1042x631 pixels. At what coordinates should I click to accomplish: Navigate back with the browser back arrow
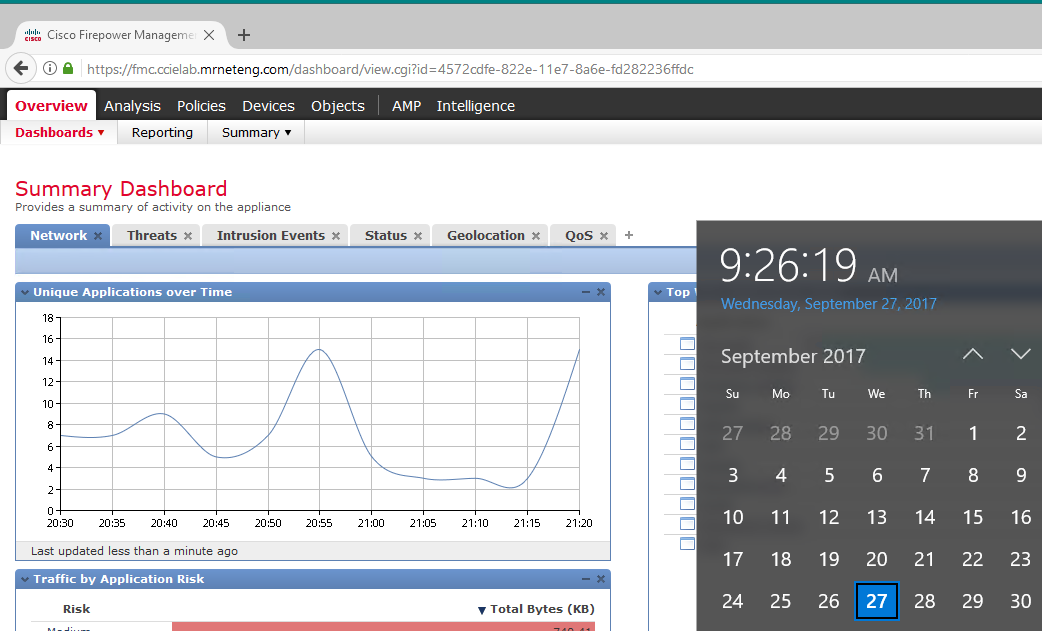point(21,69)
